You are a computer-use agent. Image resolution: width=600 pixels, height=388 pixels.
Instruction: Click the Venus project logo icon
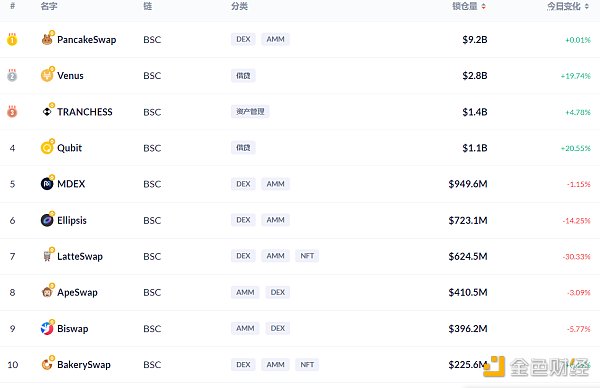[x=47, y=75]
